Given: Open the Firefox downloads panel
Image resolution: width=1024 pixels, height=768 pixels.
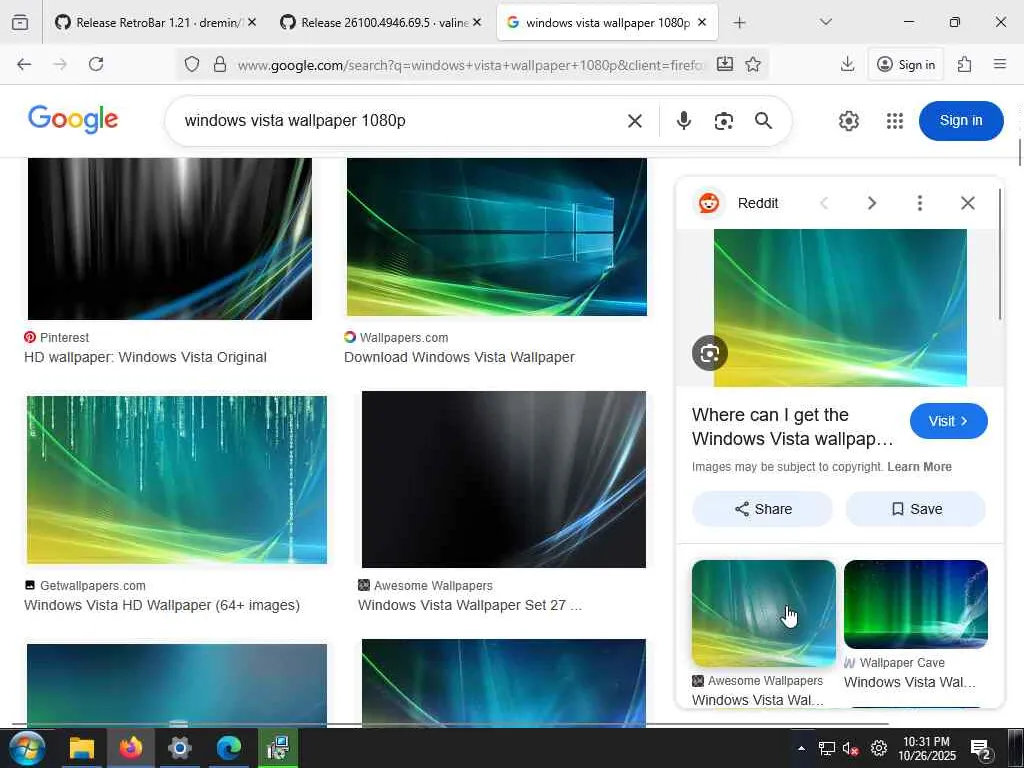Looking at the screenshot, I should (x=848, y=64).
